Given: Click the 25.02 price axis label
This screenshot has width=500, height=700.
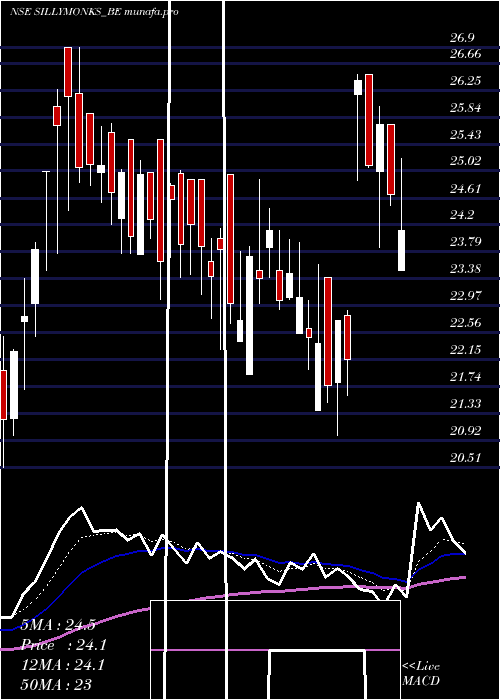Looking at the screenshot, I should [465, 161].
